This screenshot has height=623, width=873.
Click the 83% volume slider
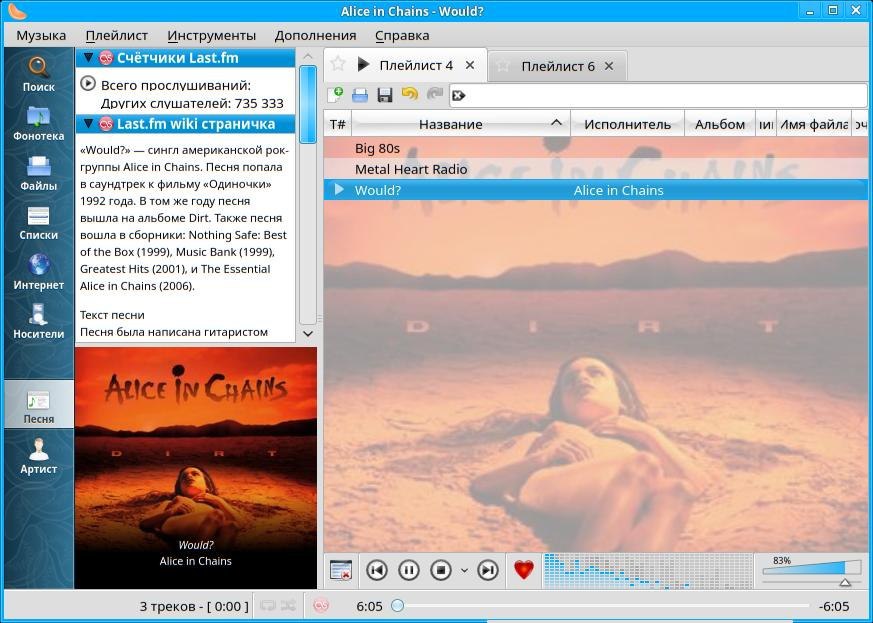click(811, 567)
